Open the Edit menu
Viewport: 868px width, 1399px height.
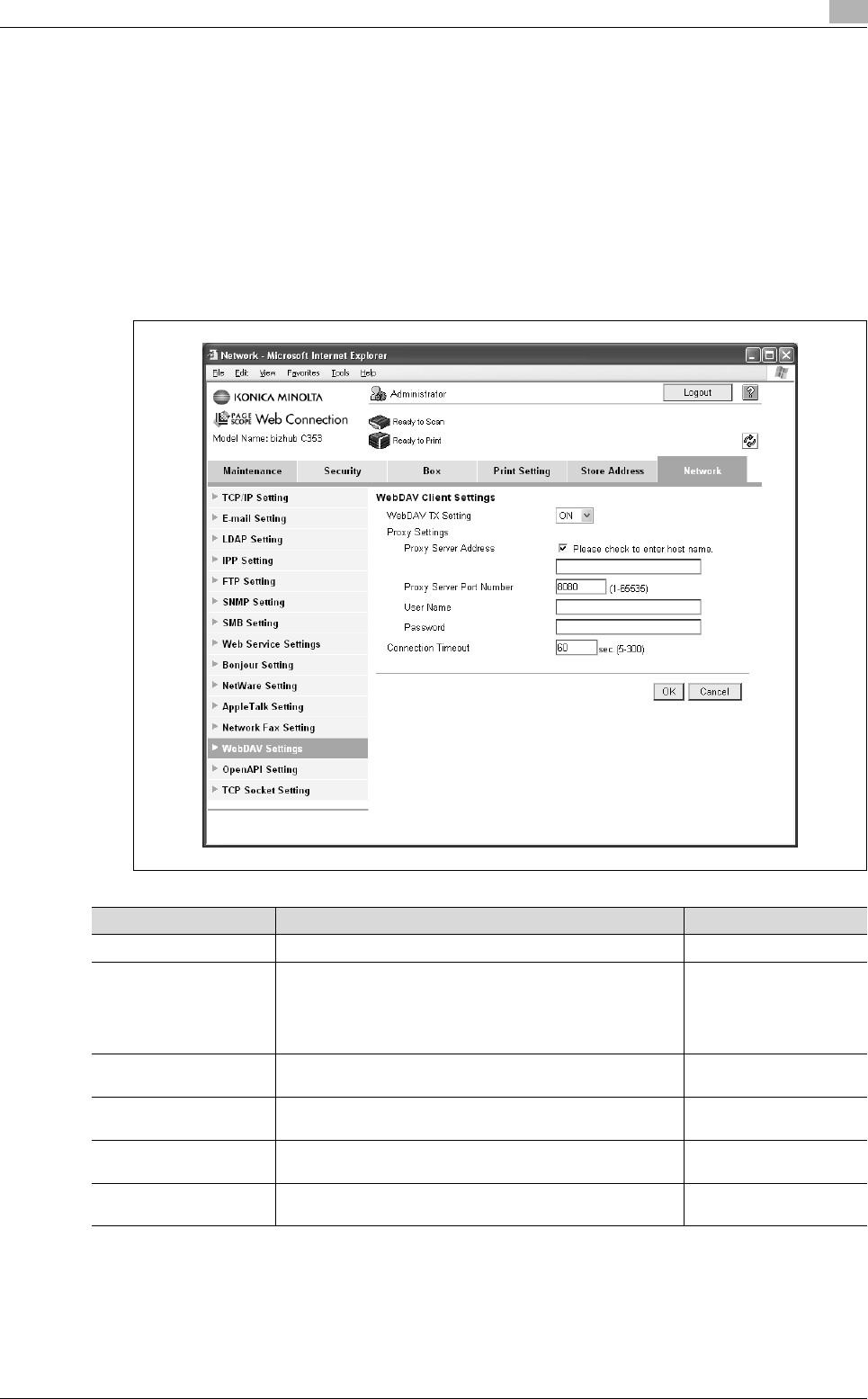[242, 372]
